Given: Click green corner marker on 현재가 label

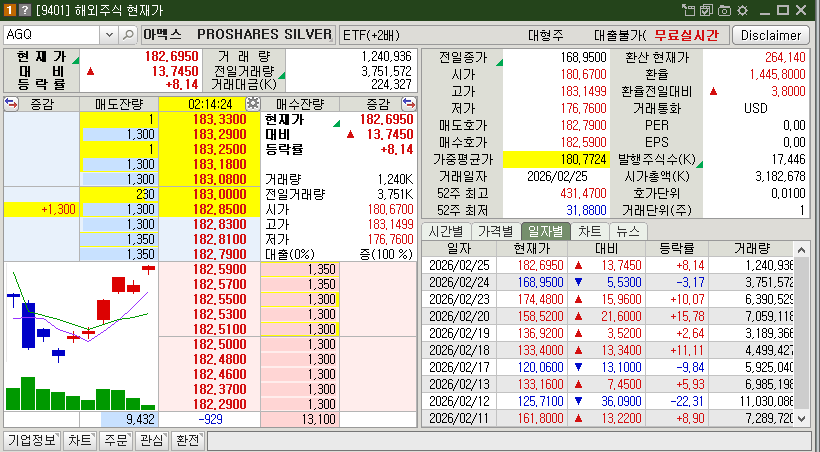Looking at the screenshot, I should [76, 60].
